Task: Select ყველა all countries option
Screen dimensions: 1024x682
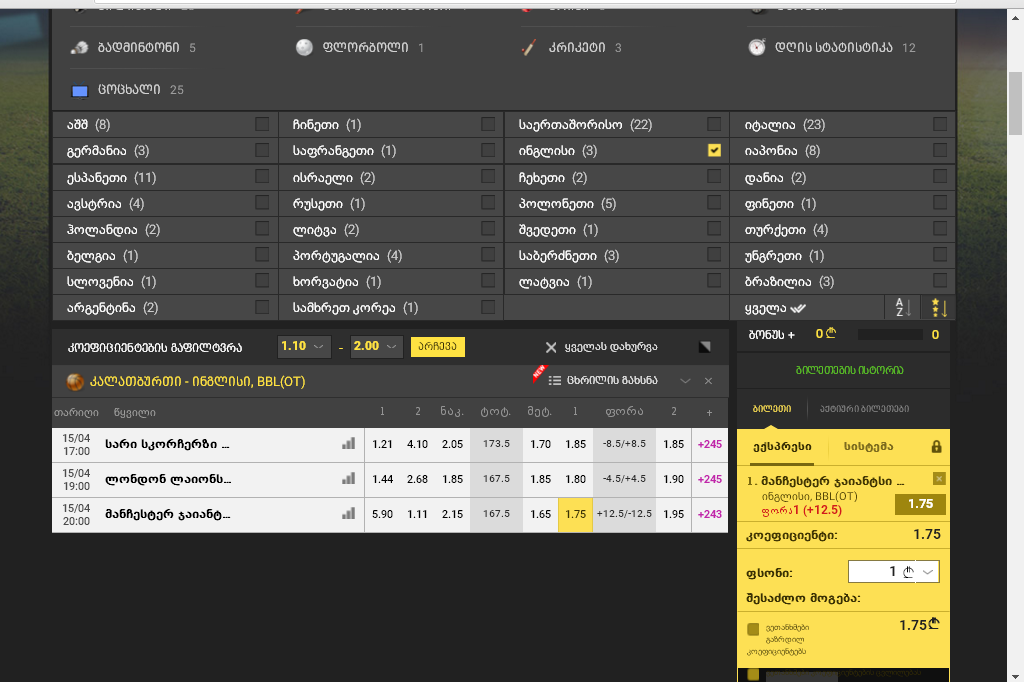Action: pyautogui.click(x=765, y=308)
